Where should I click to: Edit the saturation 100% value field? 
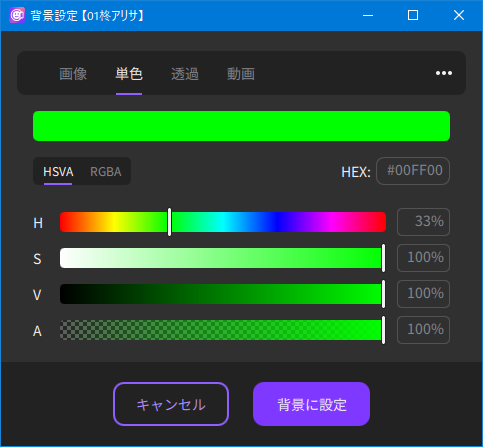[x=423, y=258]
